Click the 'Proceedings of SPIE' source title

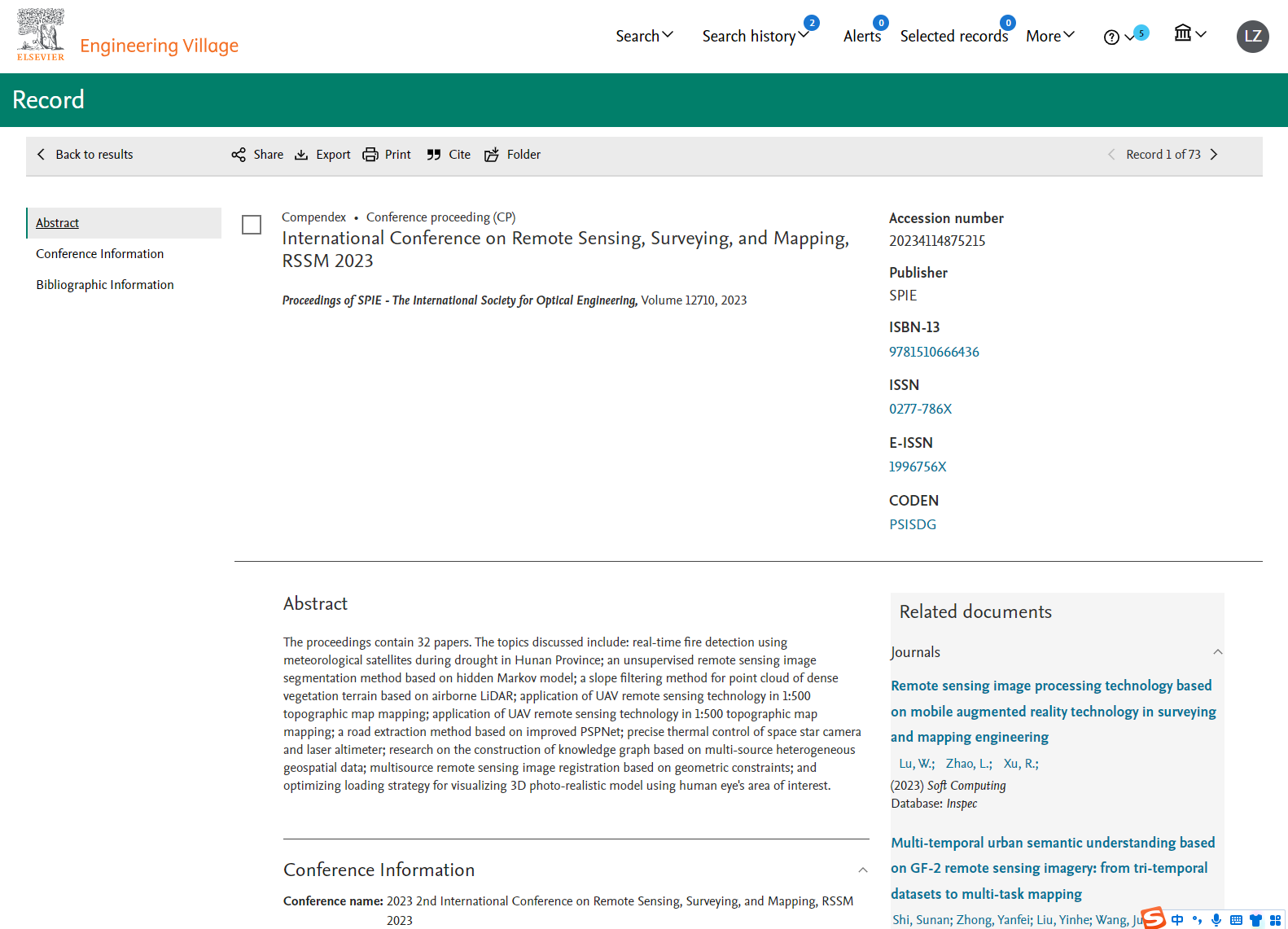pyautogui.click(x=459, y=300)
